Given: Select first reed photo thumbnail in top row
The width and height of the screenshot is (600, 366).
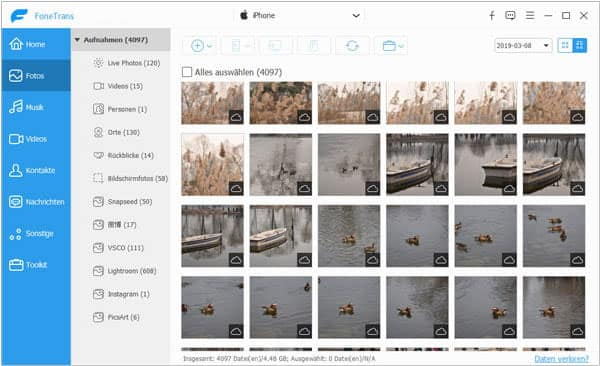Looking at the screenshot, I should [x=212, y=103].
